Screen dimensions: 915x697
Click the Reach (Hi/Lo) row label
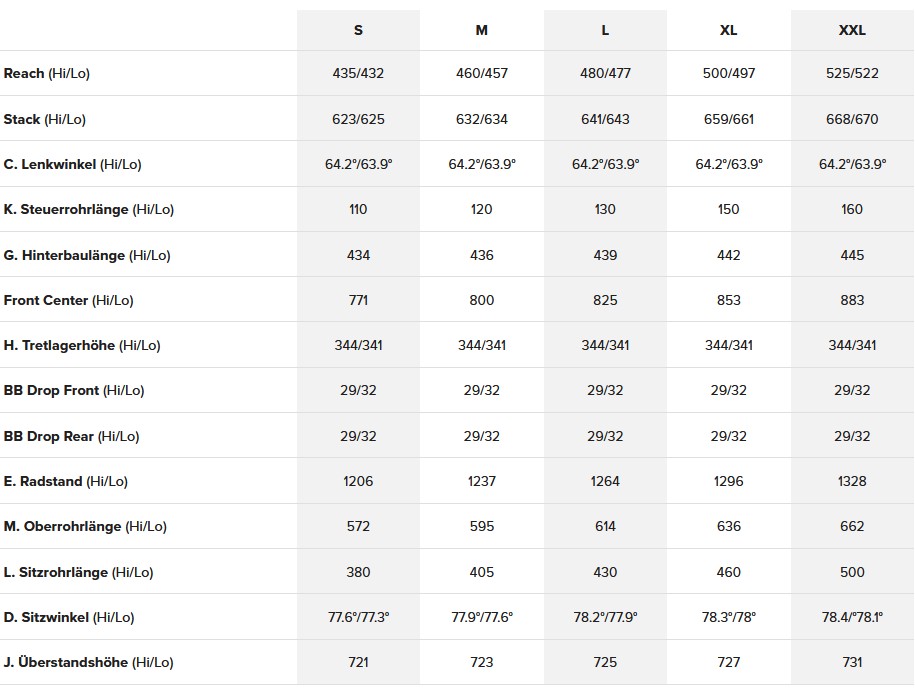47,74
